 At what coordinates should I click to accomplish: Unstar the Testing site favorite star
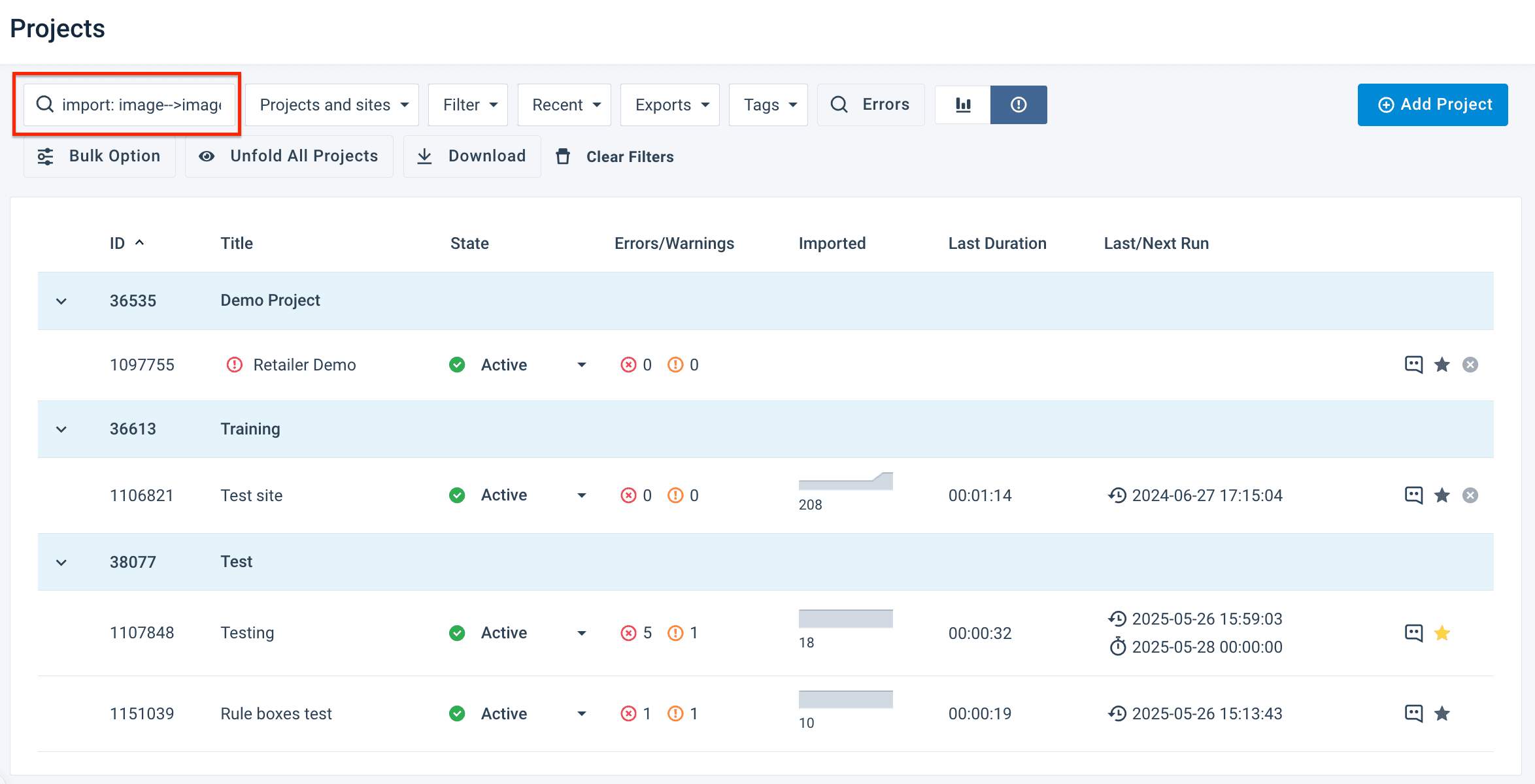[1442, 633]
